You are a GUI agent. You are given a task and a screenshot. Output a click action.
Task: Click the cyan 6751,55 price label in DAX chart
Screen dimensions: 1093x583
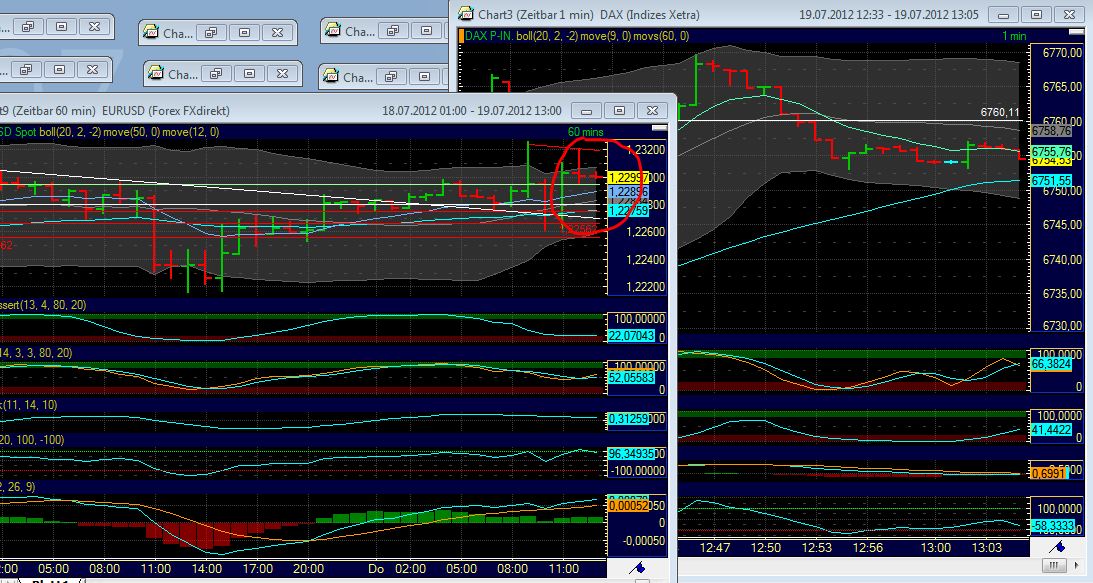pos(1051,181)
